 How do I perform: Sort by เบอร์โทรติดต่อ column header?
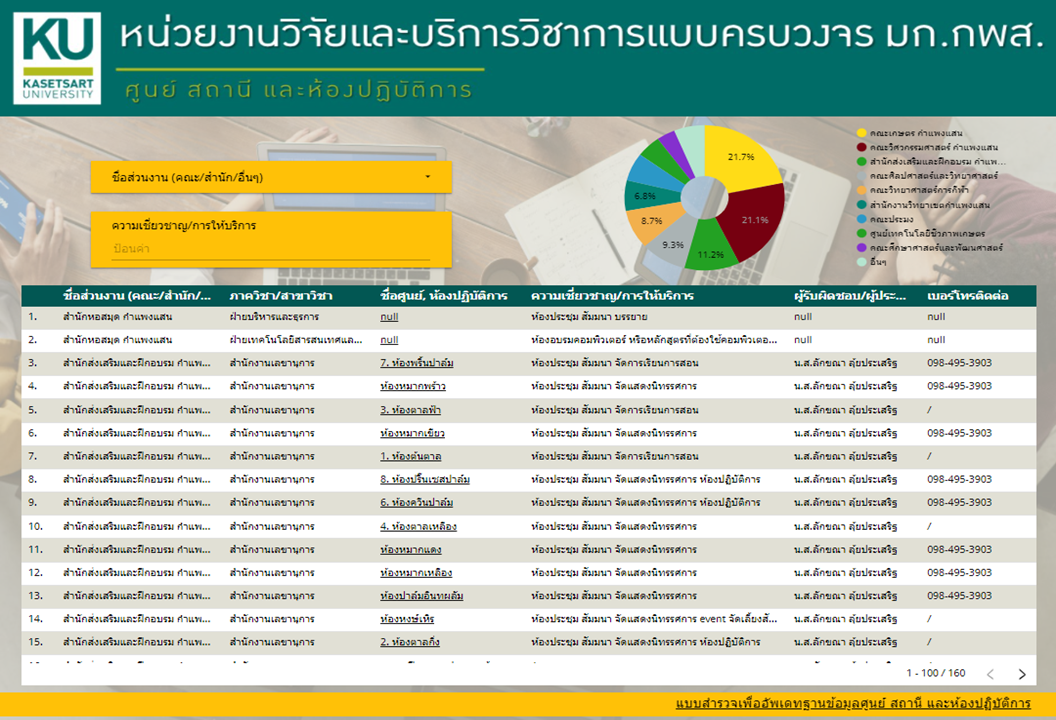pos(967,296)
